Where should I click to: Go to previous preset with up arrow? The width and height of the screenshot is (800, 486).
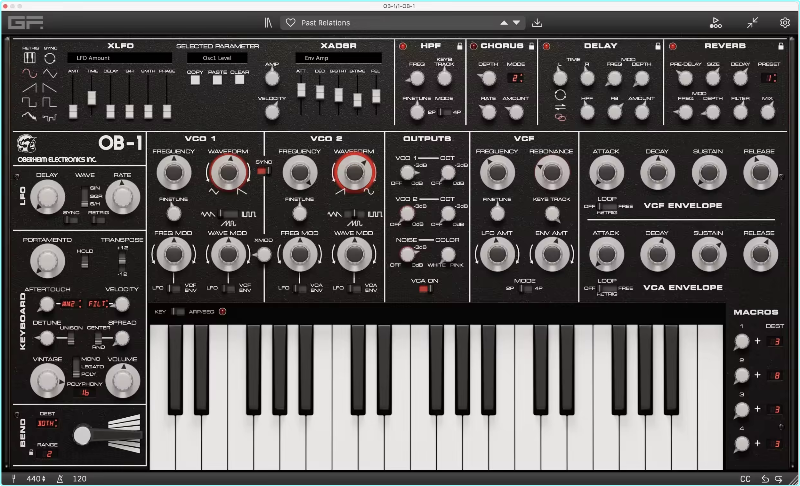(504, 23)
